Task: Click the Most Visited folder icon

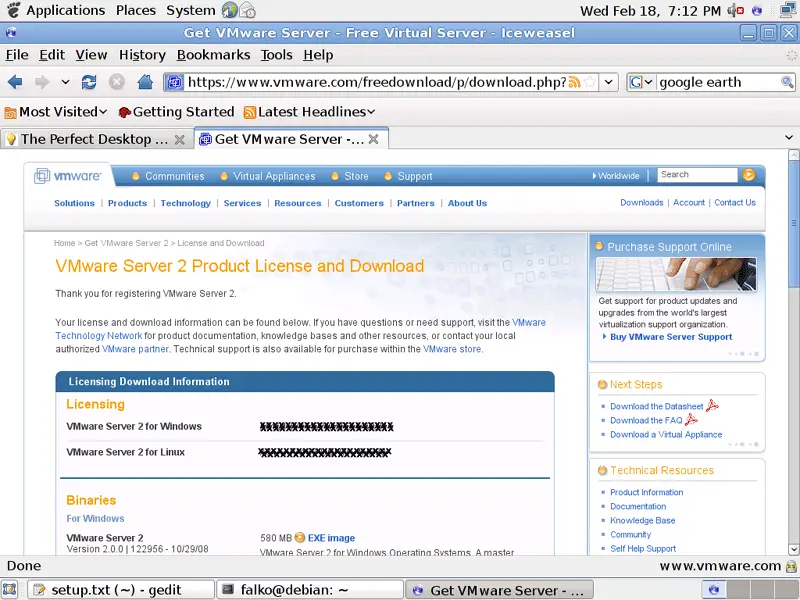Action: pyautogui.click(x=10, y=112)
